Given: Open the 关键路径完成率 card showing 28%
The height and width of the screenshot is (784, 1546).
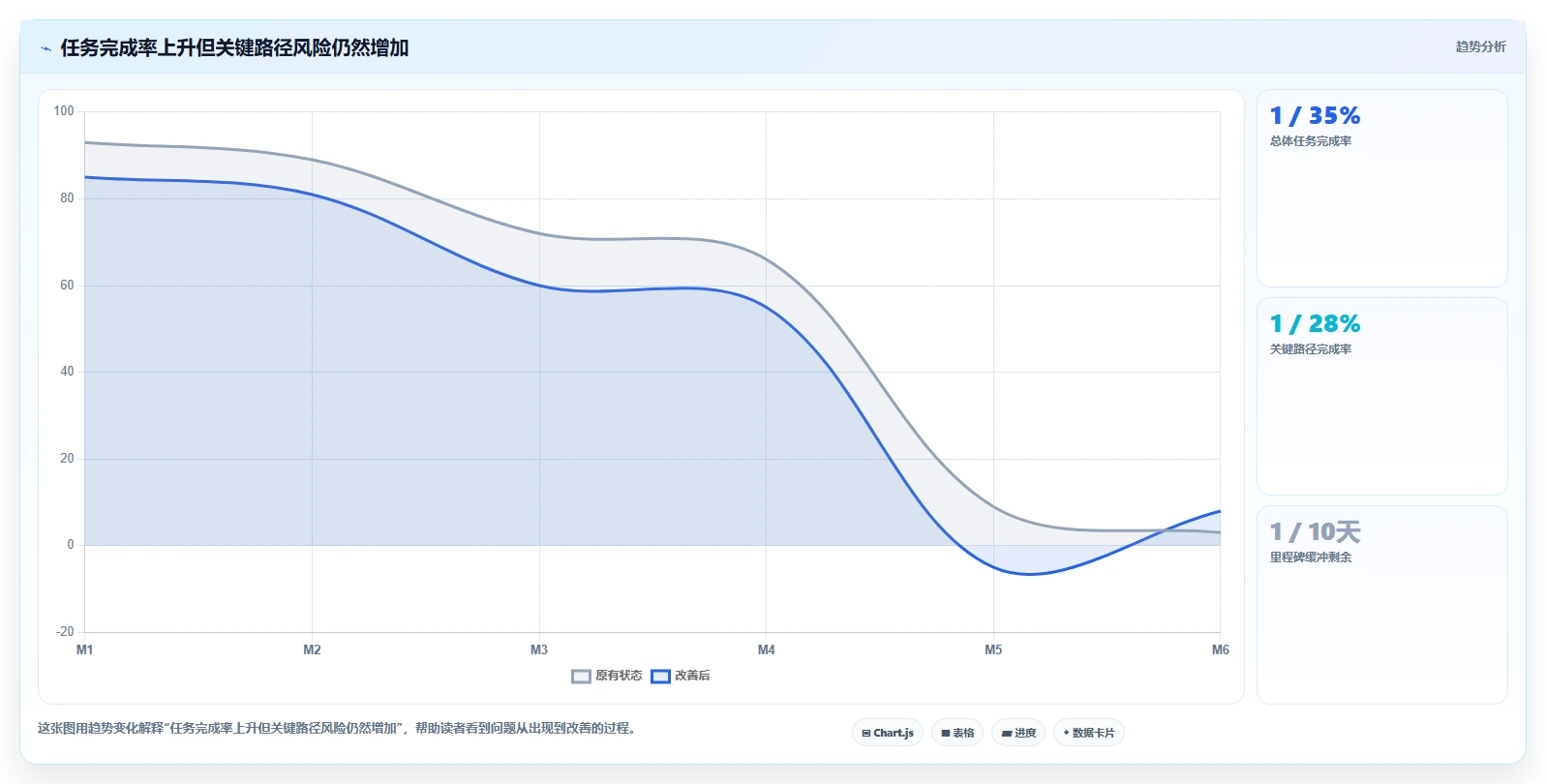Looking at the screenshot, I should click(1382, 397).
